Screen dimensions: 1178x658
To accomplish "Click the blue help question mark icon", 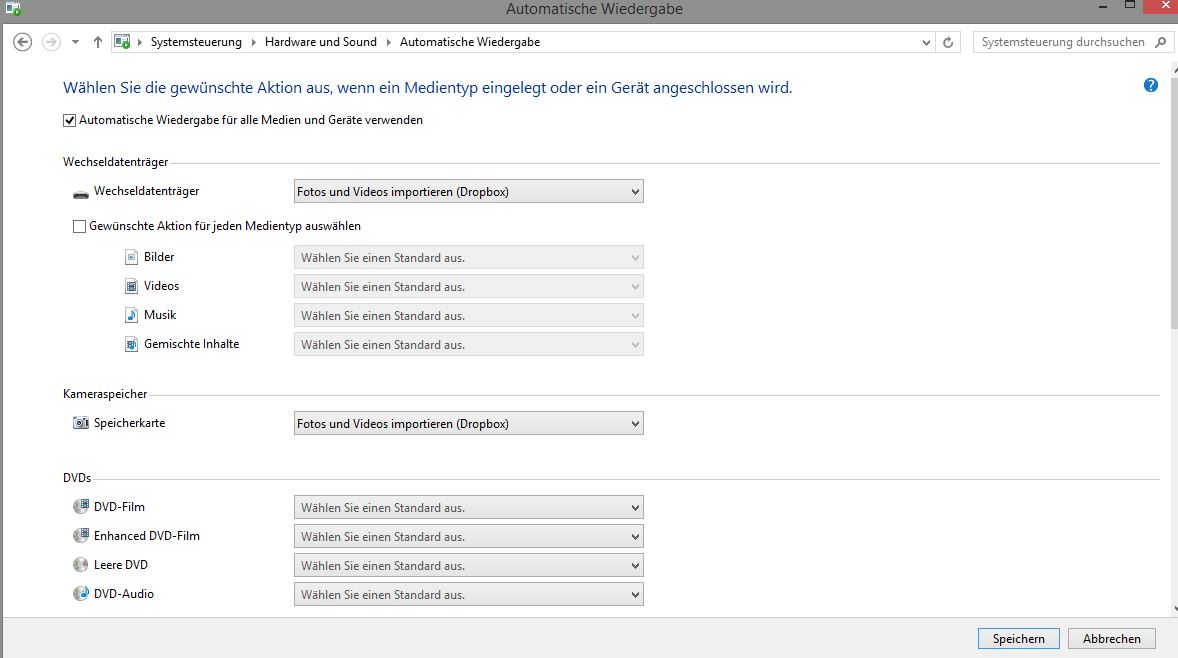I will click(1151, 86).
